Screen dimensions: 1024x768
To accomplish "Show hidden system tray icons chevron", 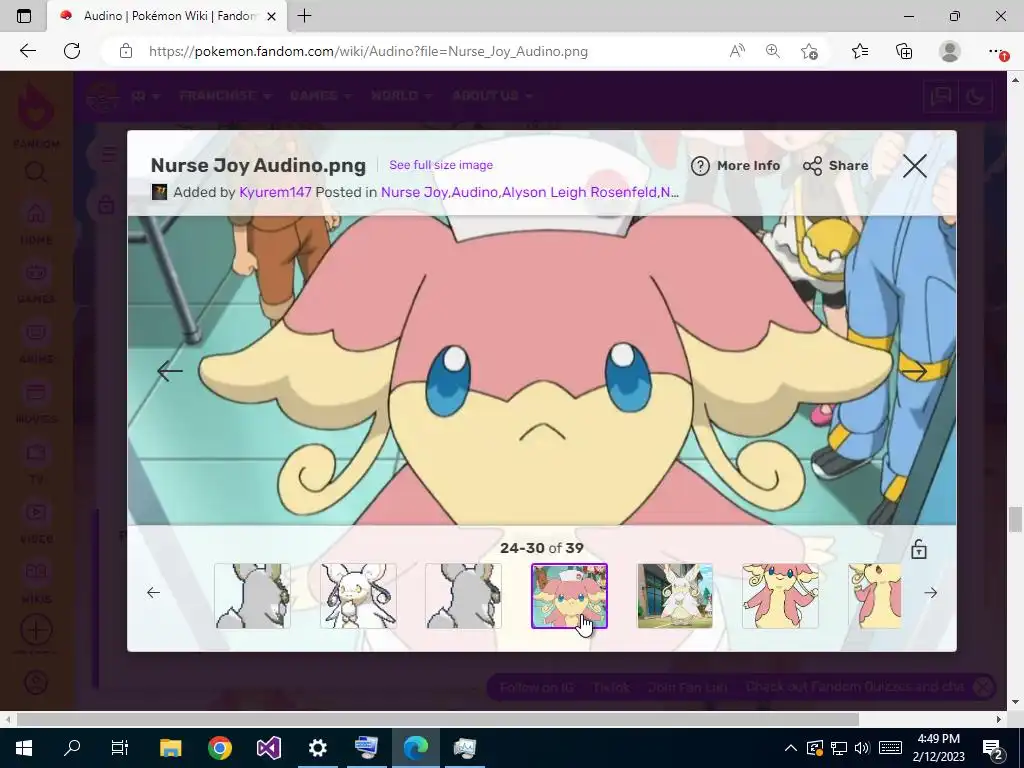I will point(790,748).
